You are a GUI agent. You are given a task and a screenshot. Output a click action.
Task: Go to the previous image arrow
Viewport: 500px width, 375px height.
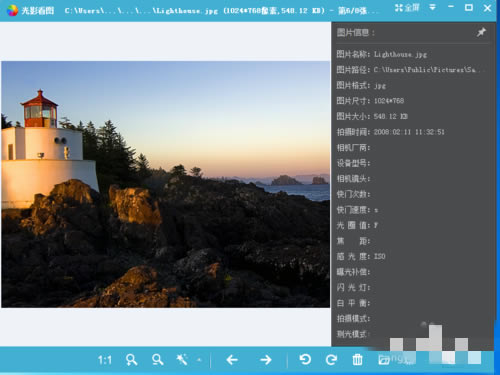pyautogui.click(x=232, y=360)
